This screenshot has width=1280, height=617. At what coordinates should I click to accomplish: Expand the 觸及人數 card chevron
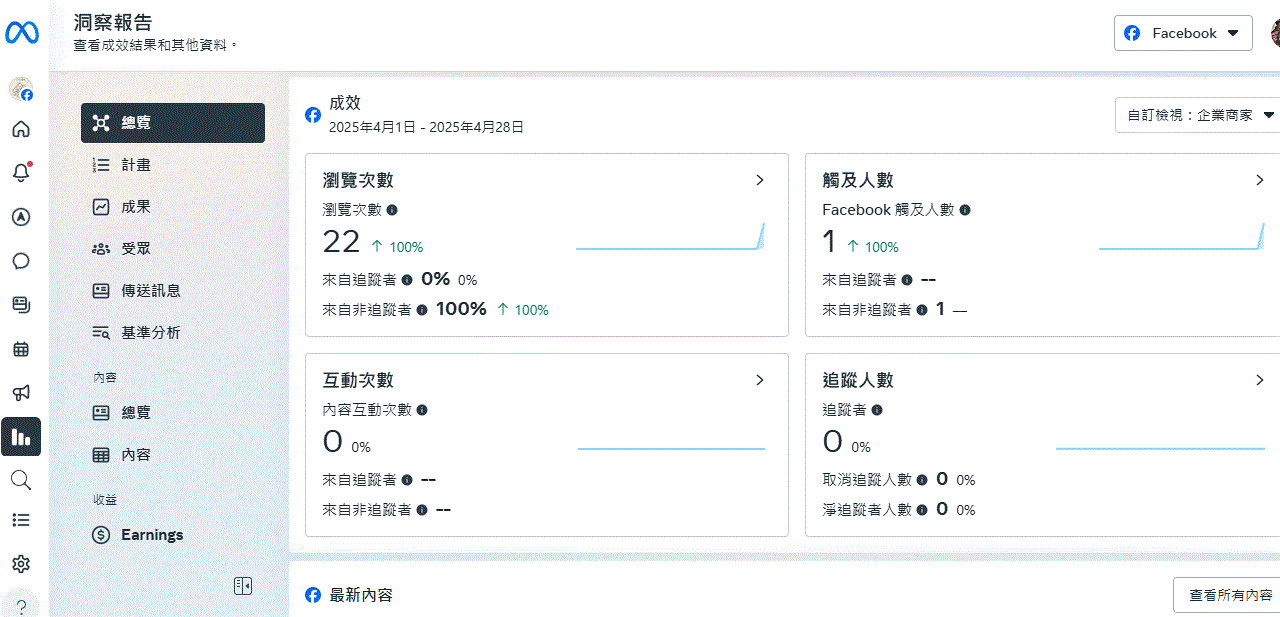(x=1260, y=181)
